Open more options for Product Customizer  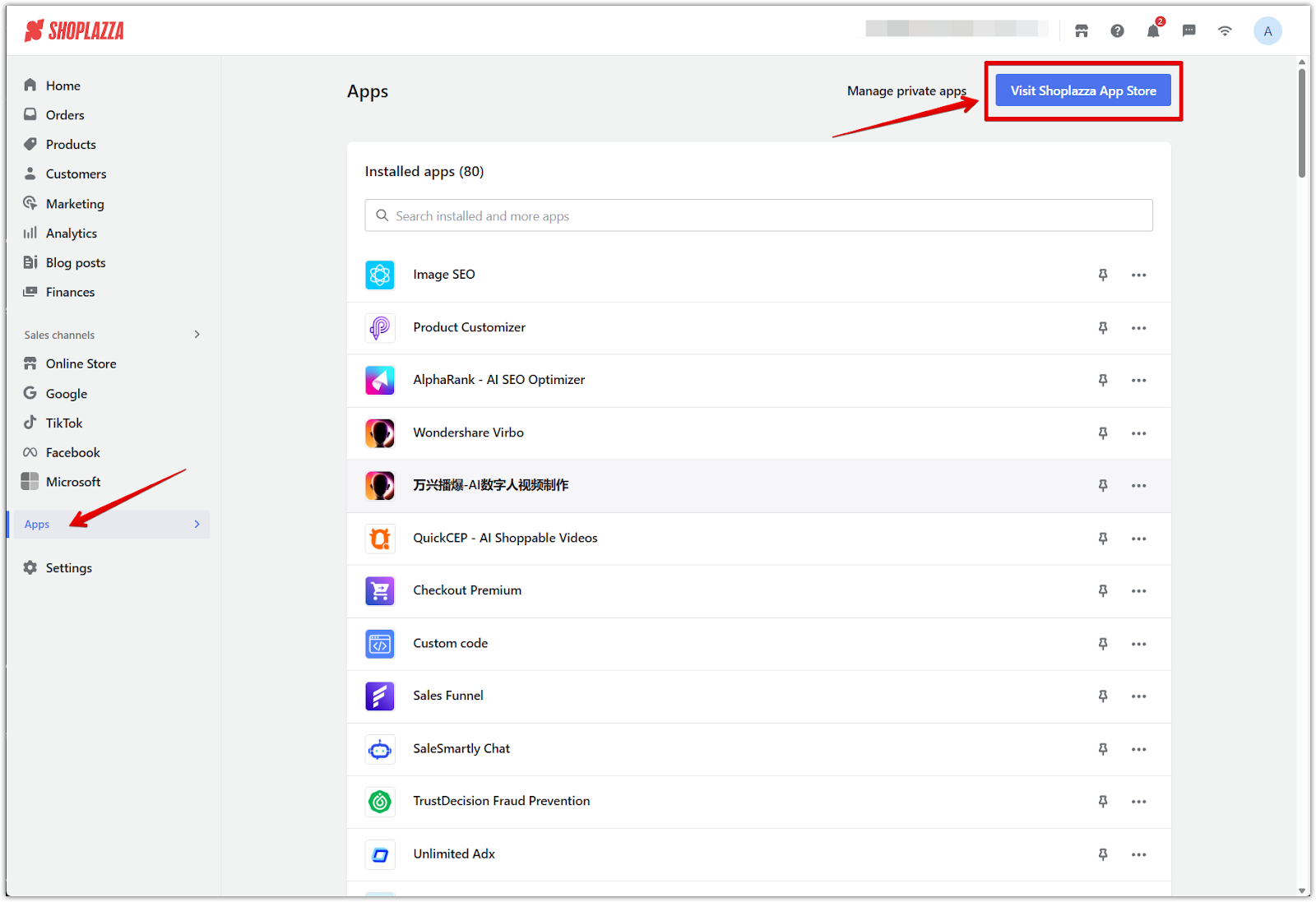1138,327
